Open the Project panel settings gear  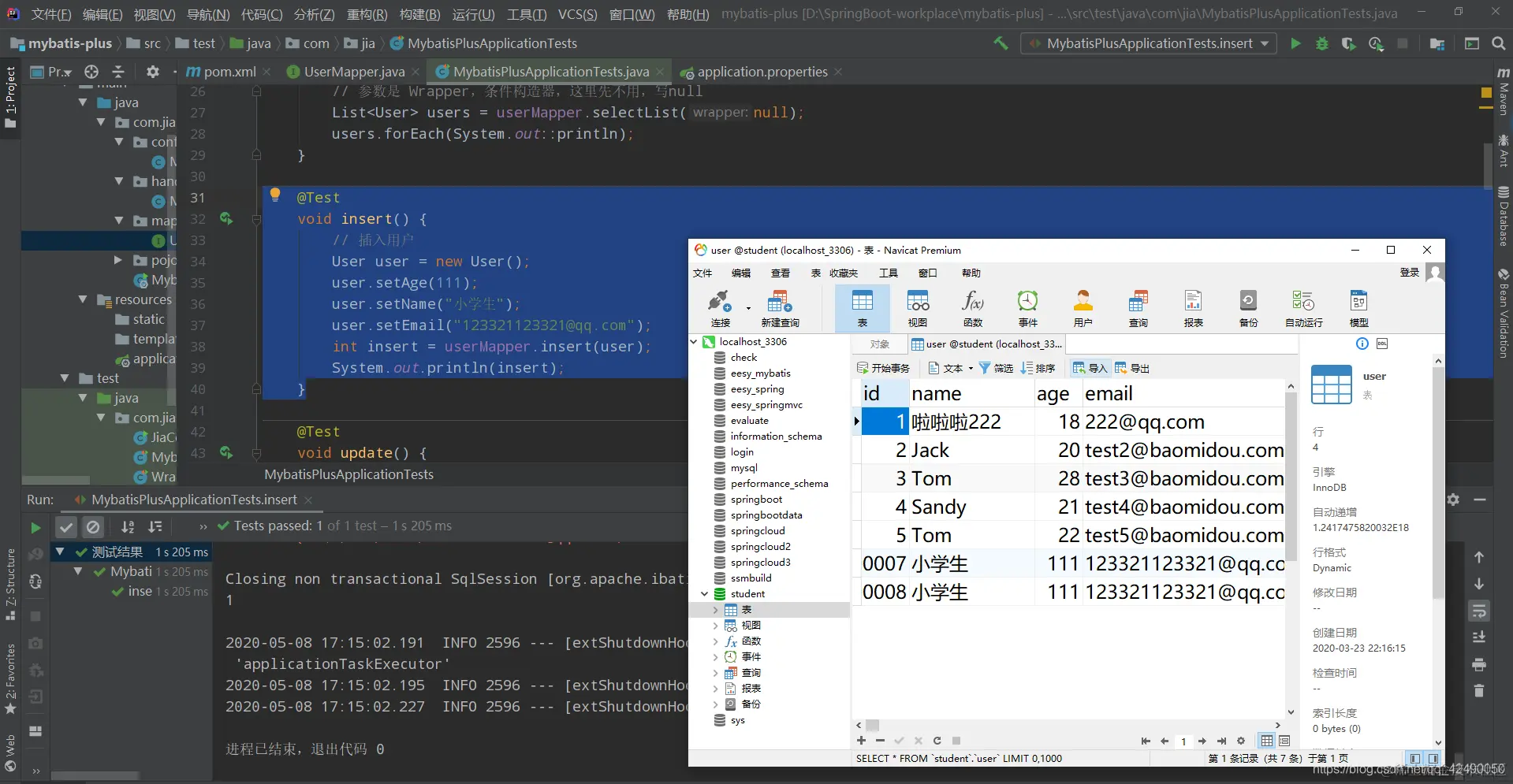[x=153, y=72]
